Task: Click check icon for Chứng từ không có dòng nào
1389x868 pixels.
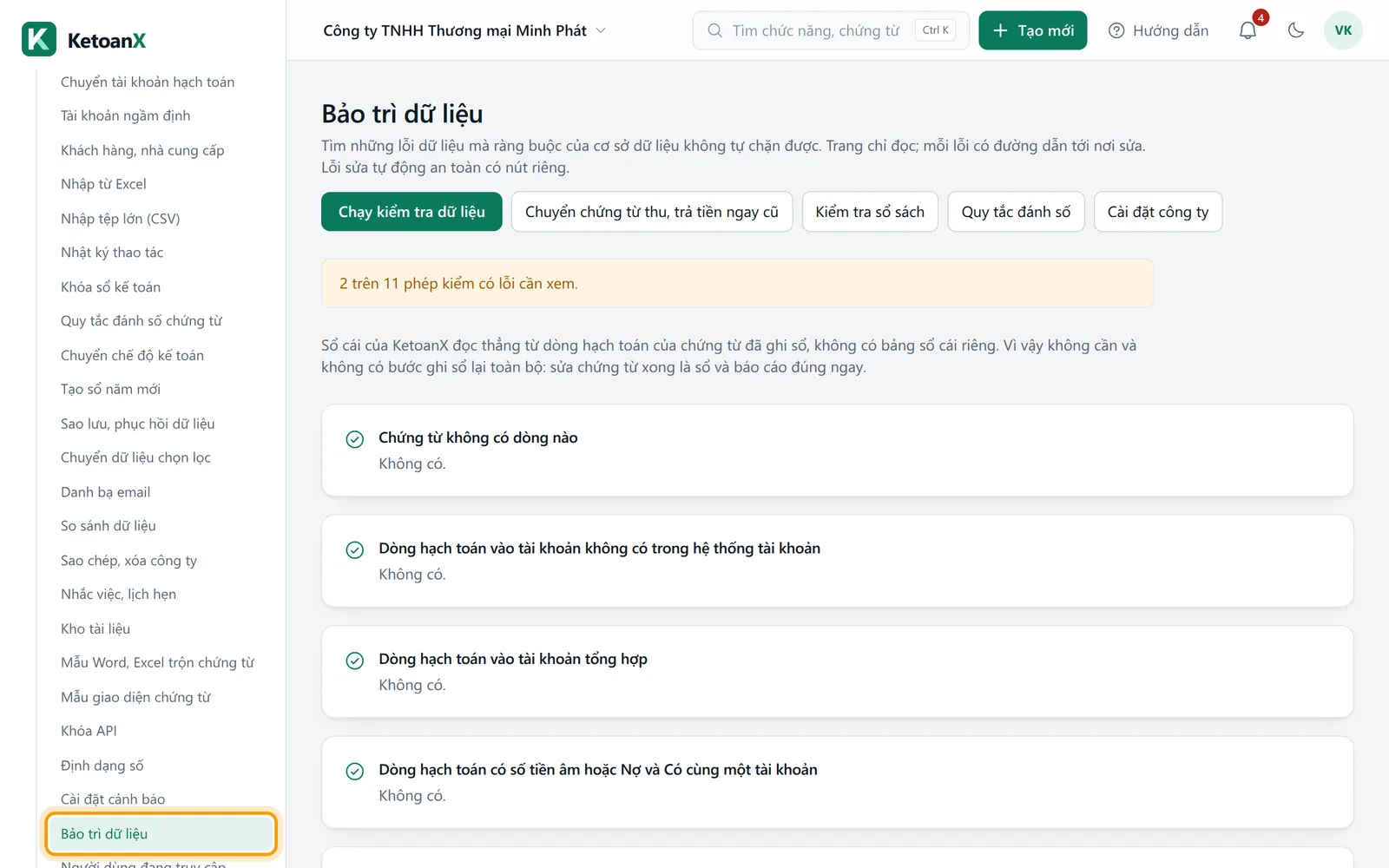Action: click(x=355, y=439)
